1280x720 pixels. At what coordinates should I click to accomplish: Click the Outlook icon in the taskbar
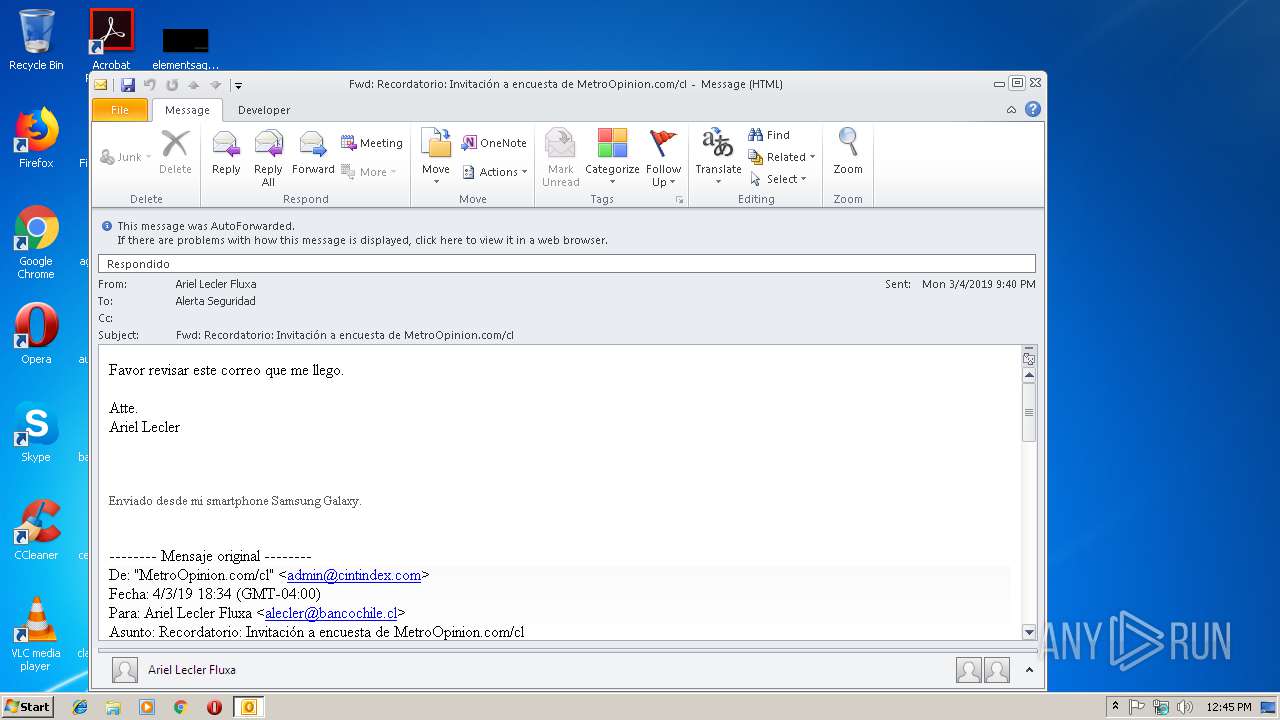(248, 707)
